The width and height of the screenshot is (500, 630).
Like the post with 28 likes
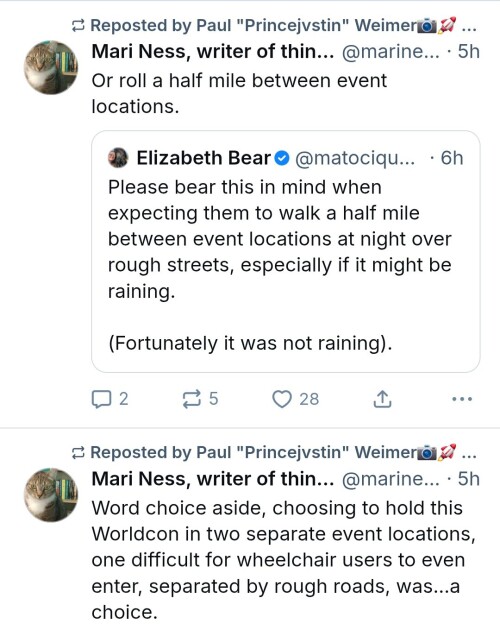(x=295, y=399)
